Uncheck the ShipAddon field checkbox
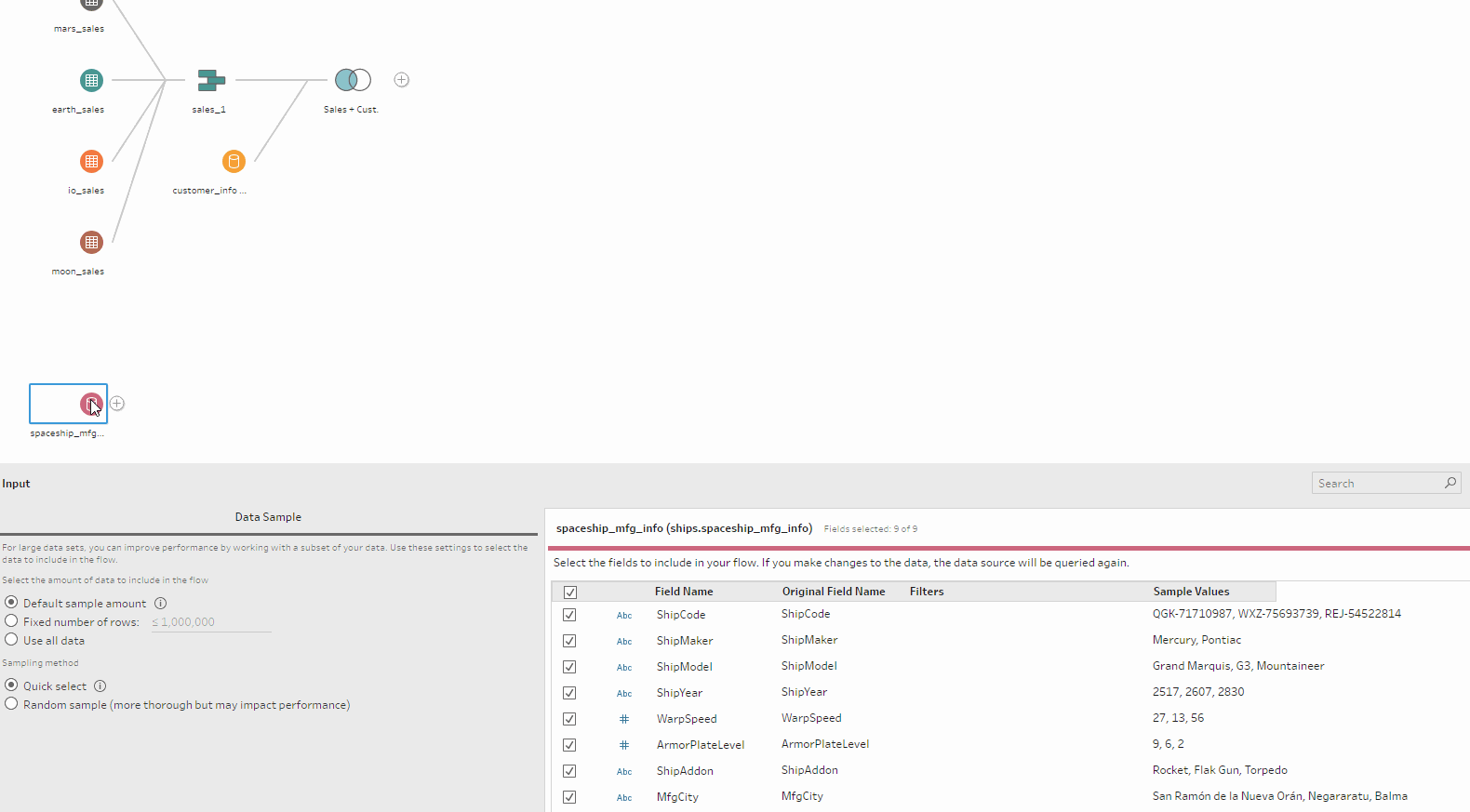1470x812 pixels. (x=569, y=771)
